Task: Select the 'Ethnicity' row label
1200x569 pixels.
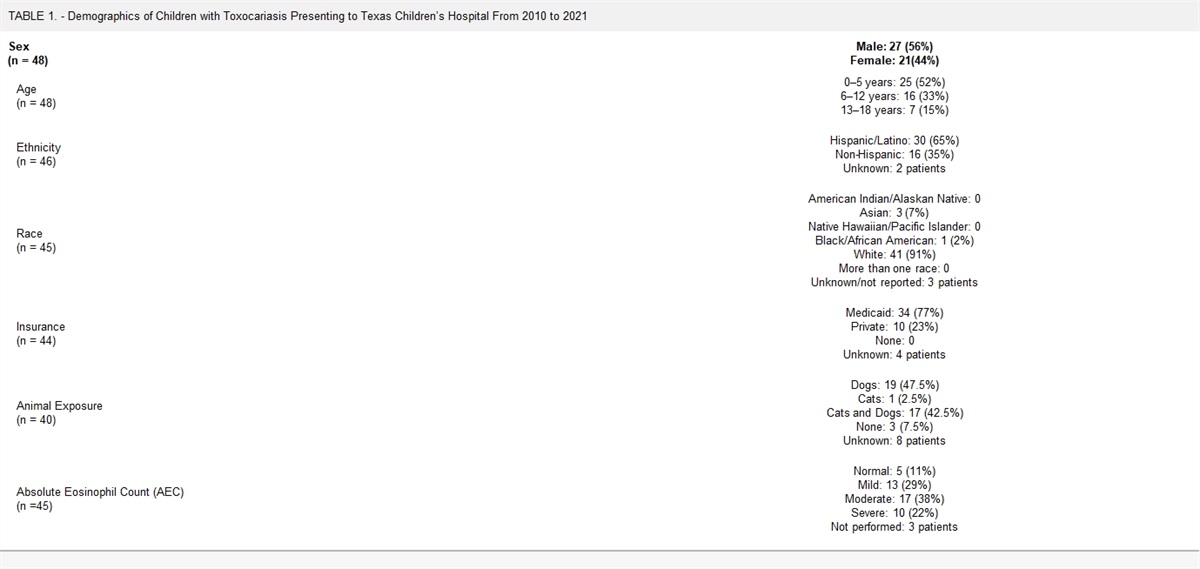Action: point(38,147)
